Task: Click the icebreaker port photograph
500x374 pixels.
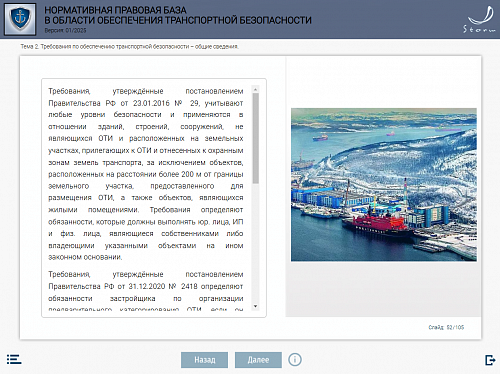Action: [x=384, y=184]
